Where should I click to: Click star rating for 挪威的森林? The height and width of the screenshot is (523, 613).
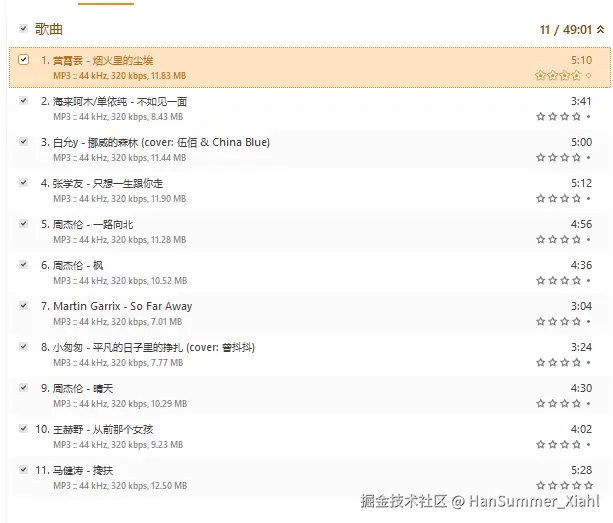(558, 157)
